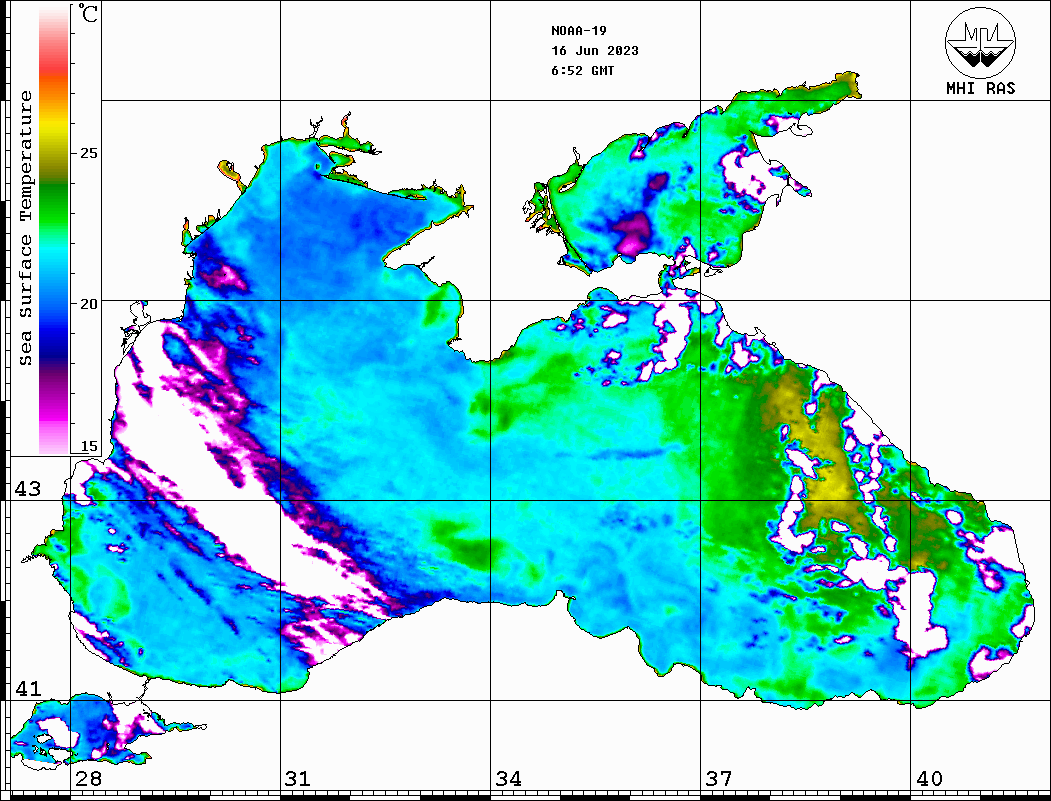Image resolution: width=1051 pixels, height=801 pixels.
Task: Click latitude label 41
Action: click(x=28, y=689)
